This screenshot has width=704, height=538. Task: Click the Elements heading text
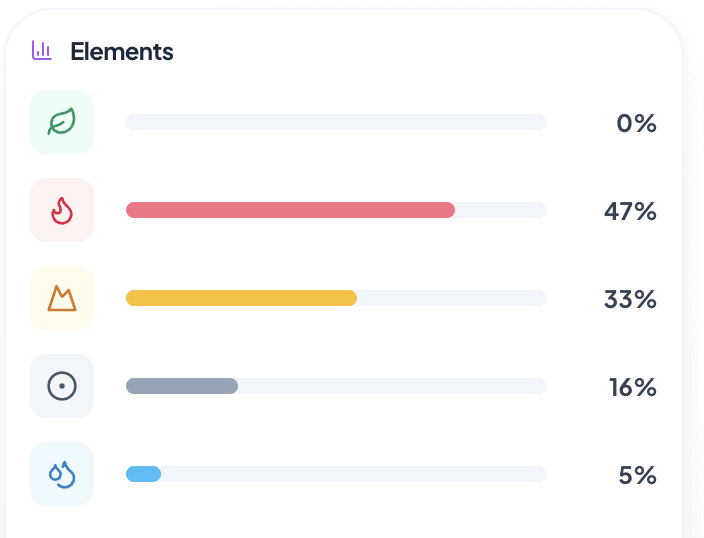[122, 51]
